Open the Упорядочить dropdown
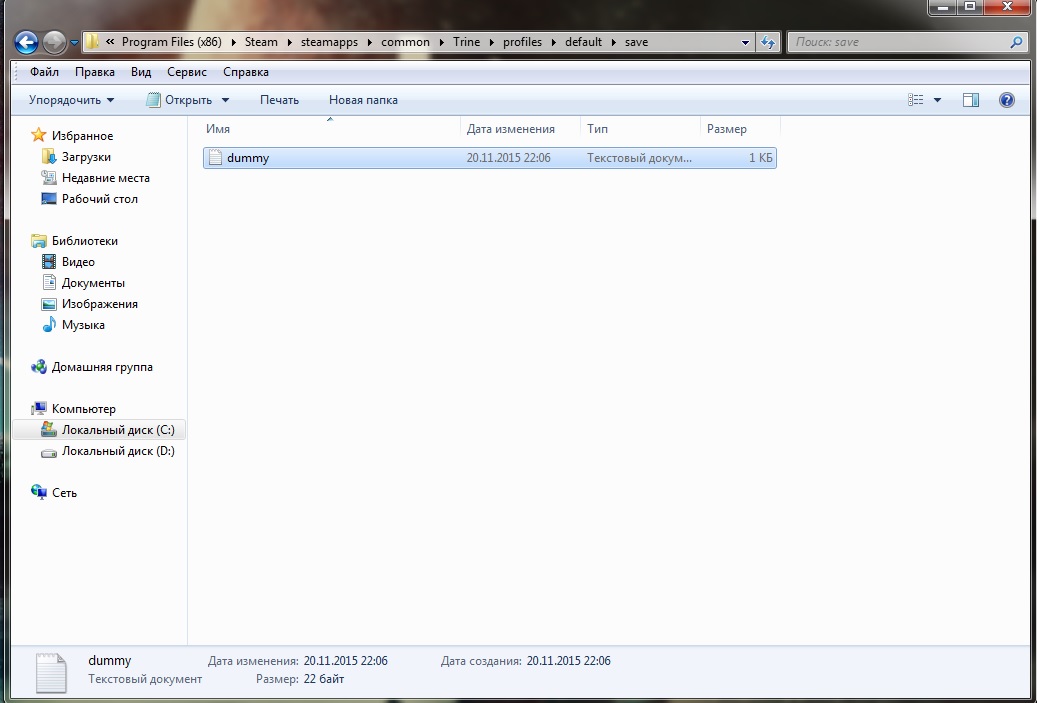This screenshot has width=1037, height=703. coord(71,100)
